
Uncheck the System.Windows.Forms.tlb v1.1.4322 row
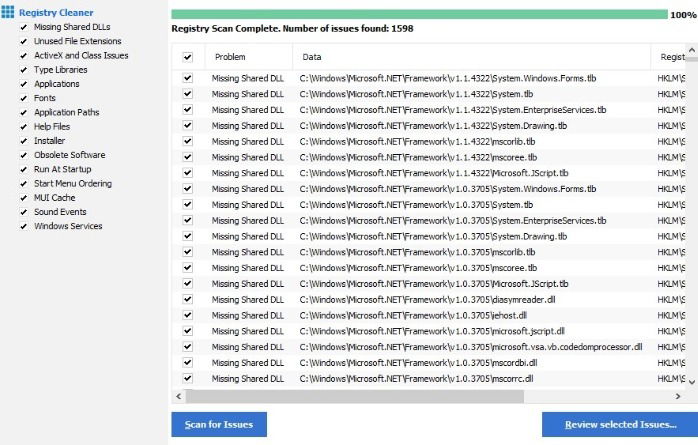[x=187, y=78]
